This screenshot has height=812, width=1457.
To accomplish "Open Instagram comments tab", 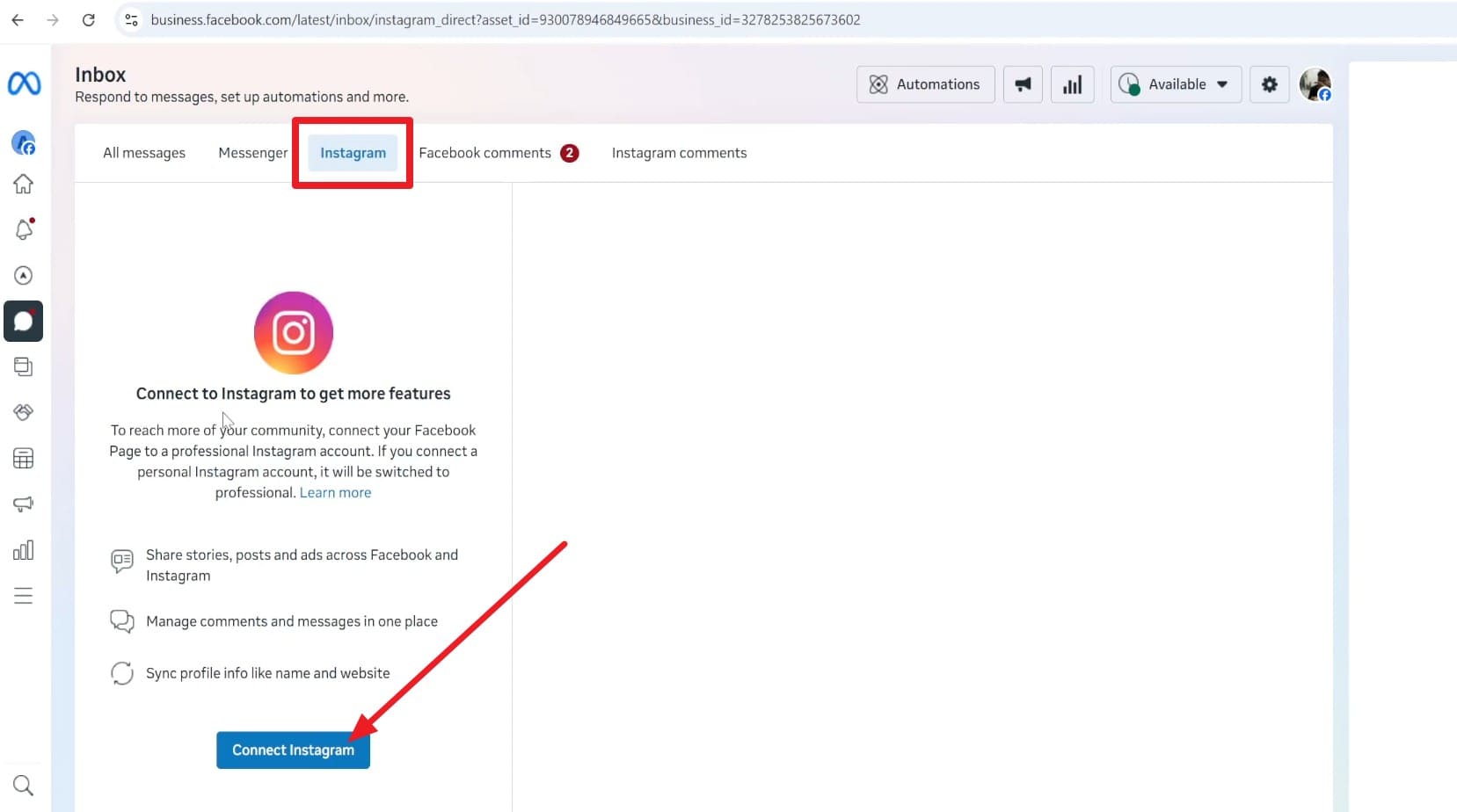I will click(680, 153).
